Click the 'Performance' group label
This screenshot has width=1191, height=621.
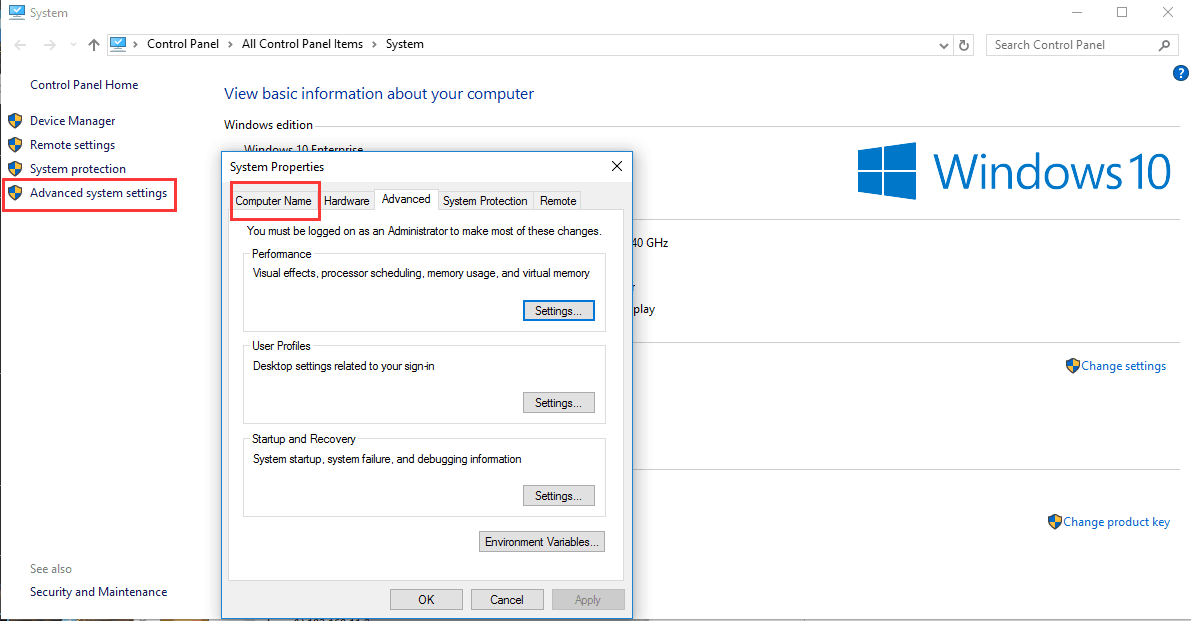(282, 254)
